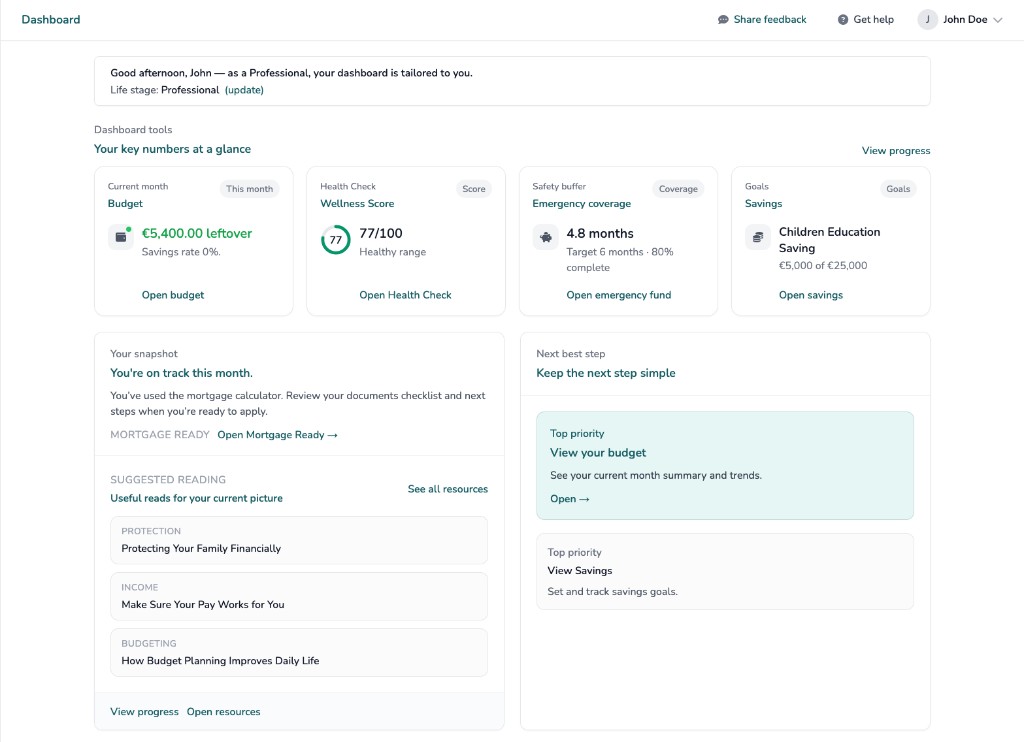The image size is (1024, 742).
Task: Click Open Health Check
Action: [x=404, y=295]
